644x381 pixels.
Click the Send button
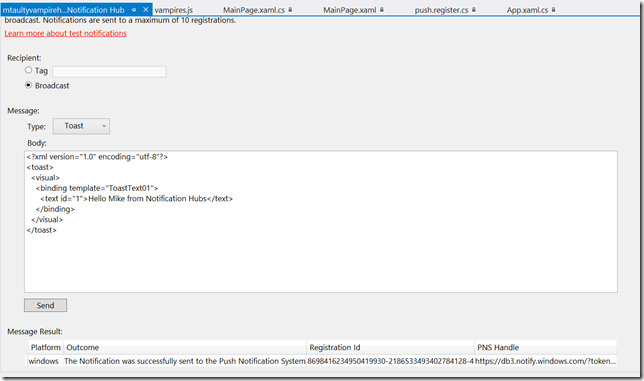tap(46, 305)
